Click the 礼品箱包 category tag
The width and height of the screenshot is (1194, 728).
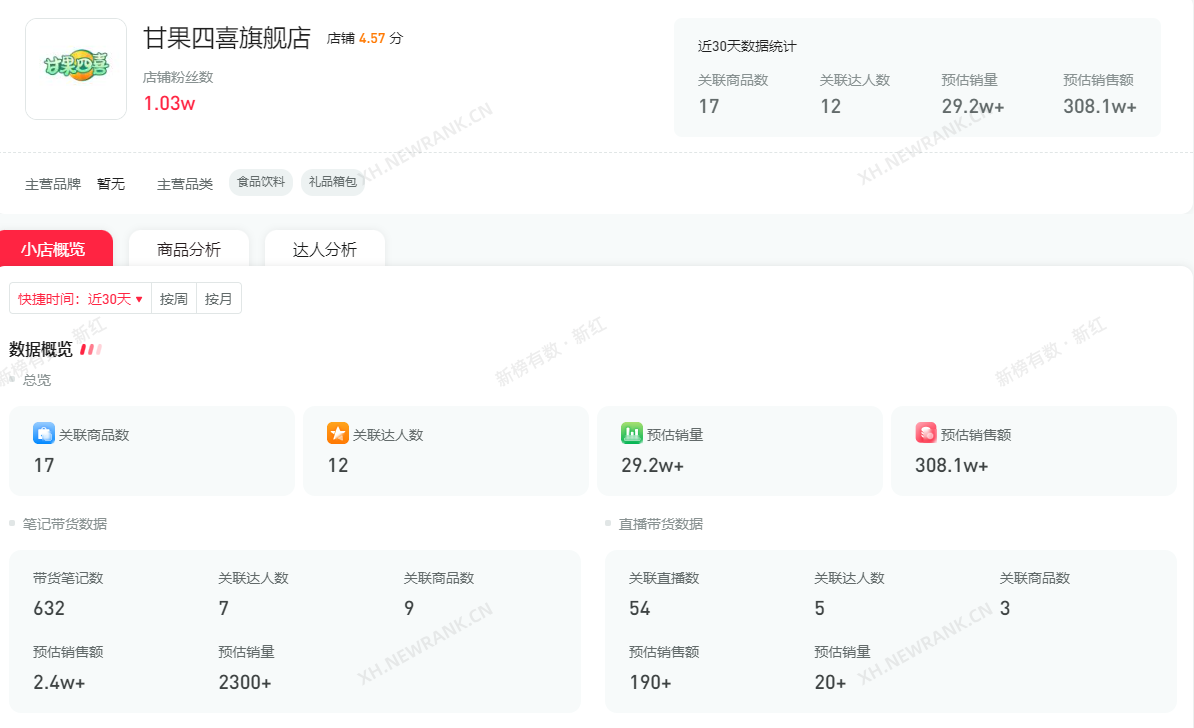coord(333,182)
